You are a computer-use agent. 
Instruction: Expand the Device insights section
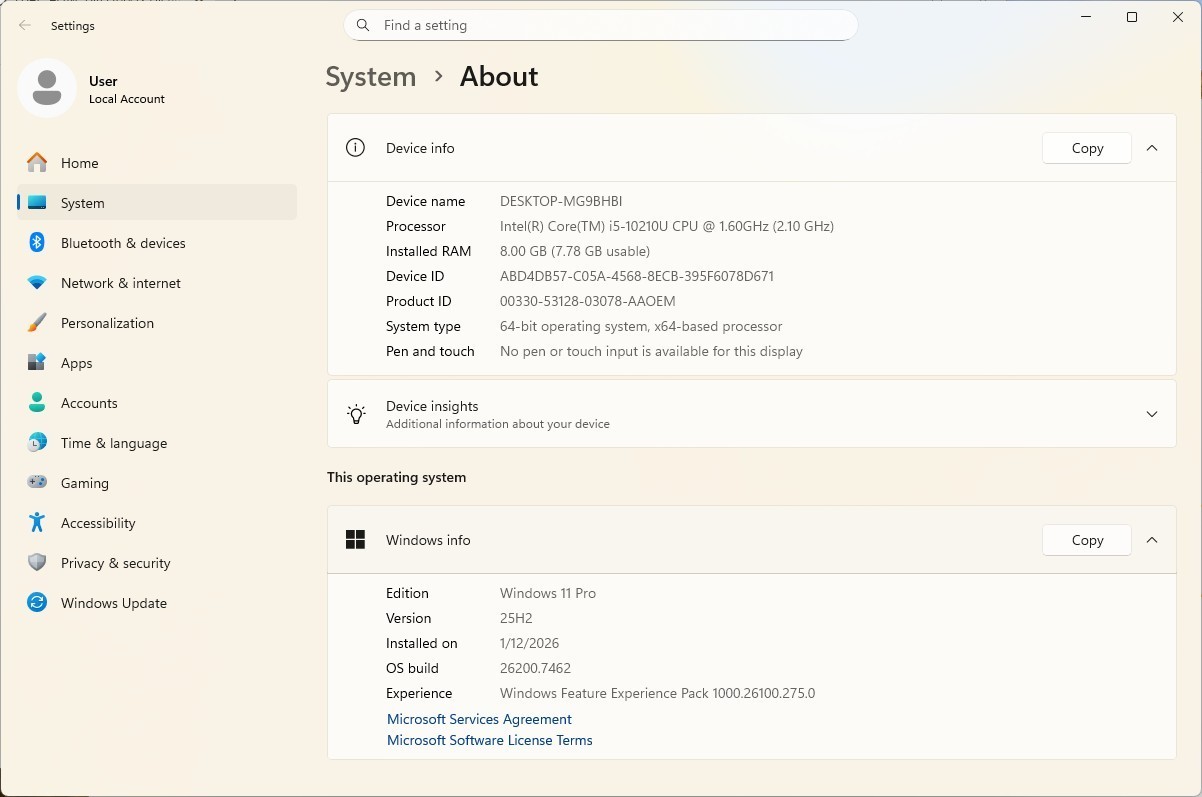pyautogui.click(x=751, y=414)
